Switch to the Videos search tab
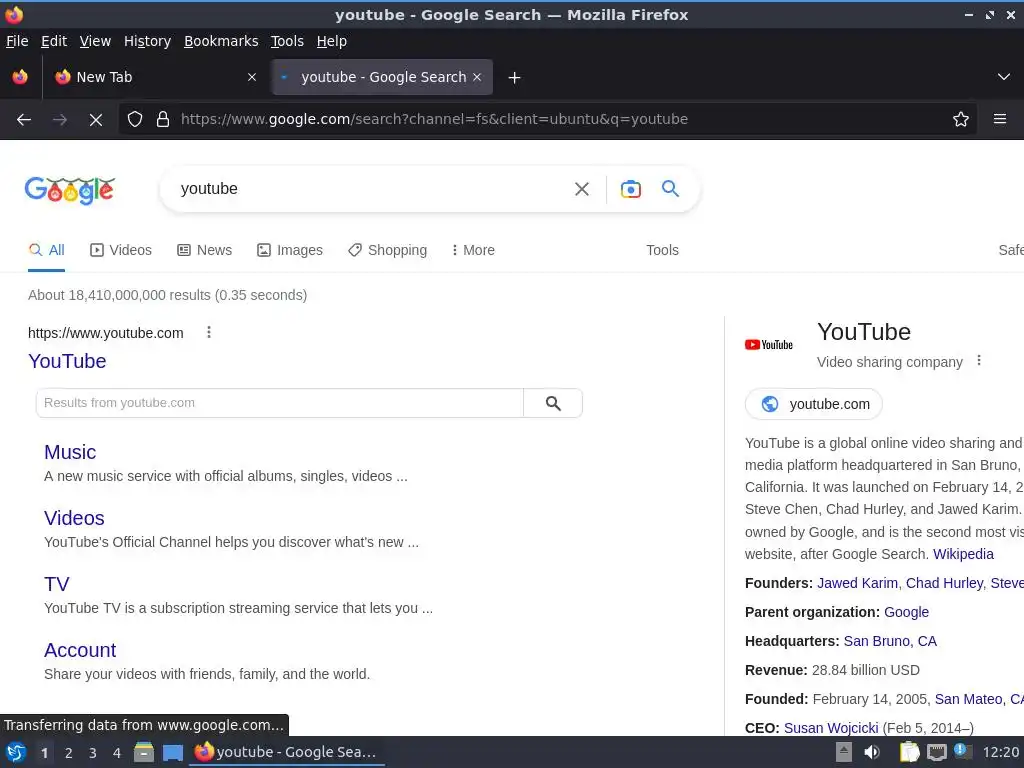Image resolution: width=1024 pixels, height=768 pixels. coord(121,250)
